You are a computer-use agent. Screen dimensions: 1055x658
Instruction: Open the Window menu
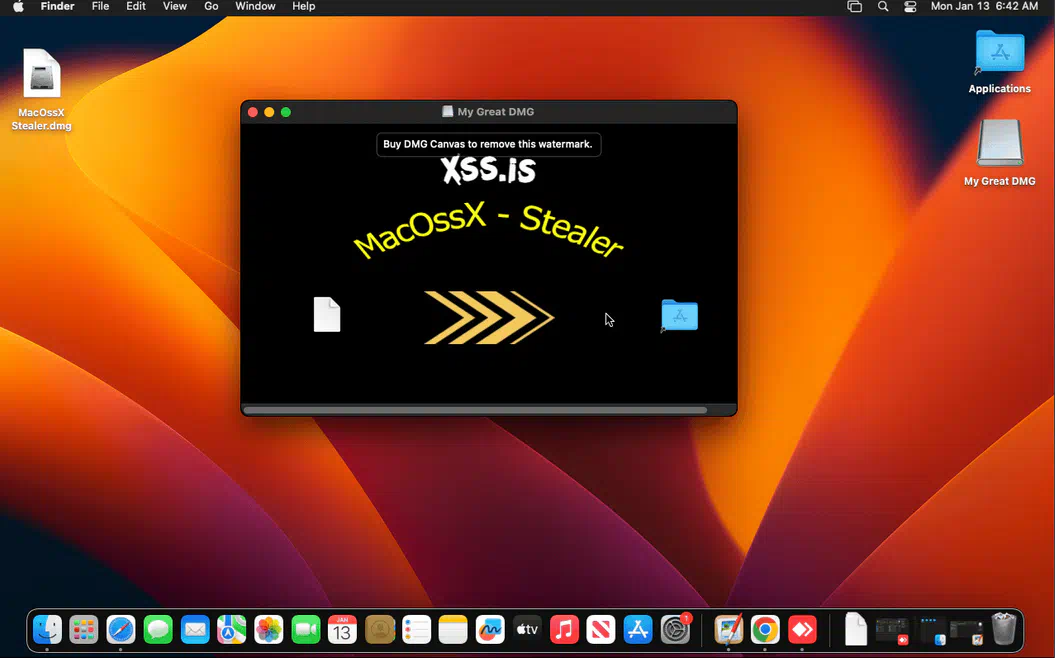[x=255, y=6]
